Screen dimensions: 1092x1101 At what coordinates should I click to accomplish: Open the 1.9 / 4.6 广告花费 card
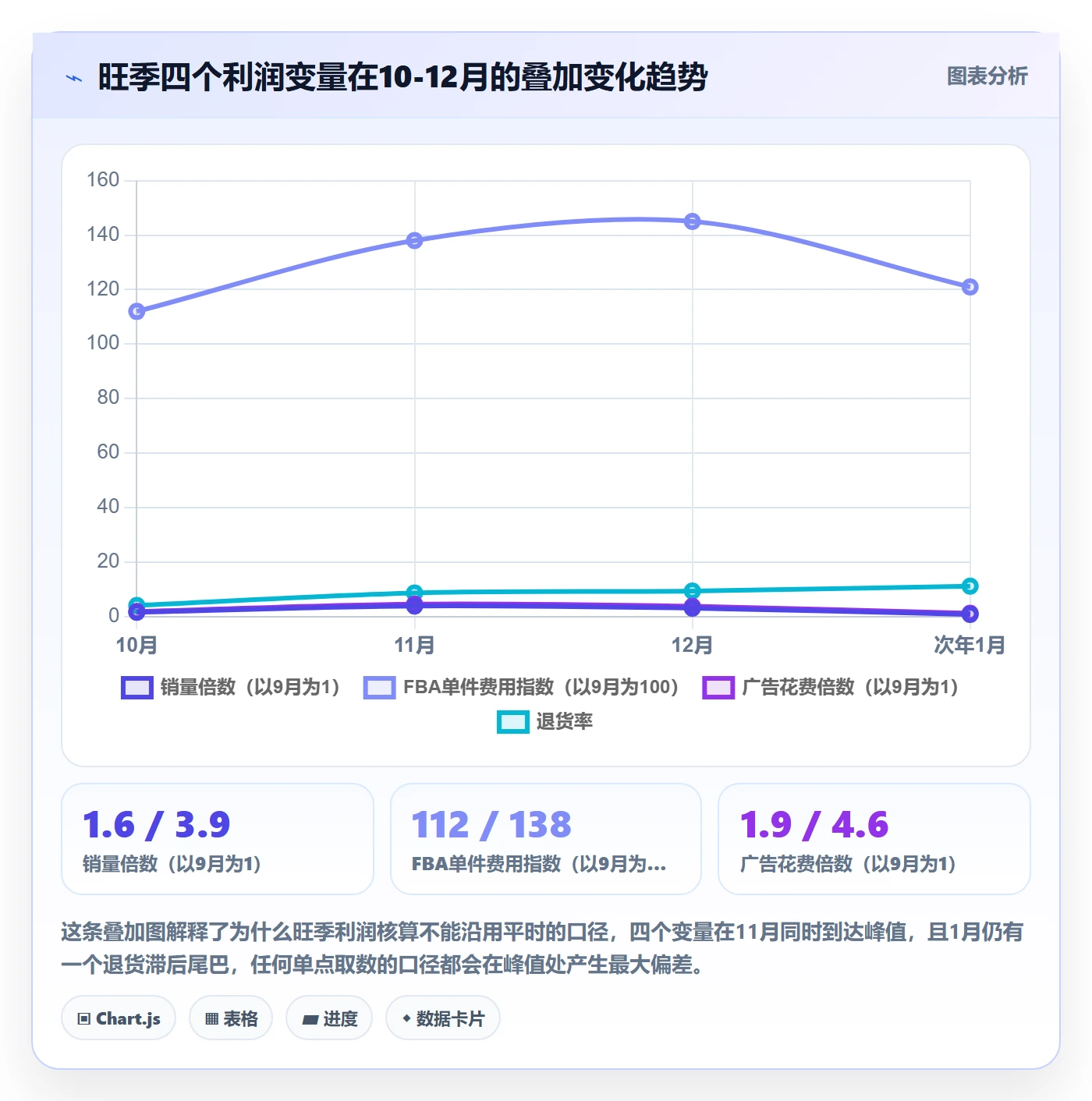874,839
